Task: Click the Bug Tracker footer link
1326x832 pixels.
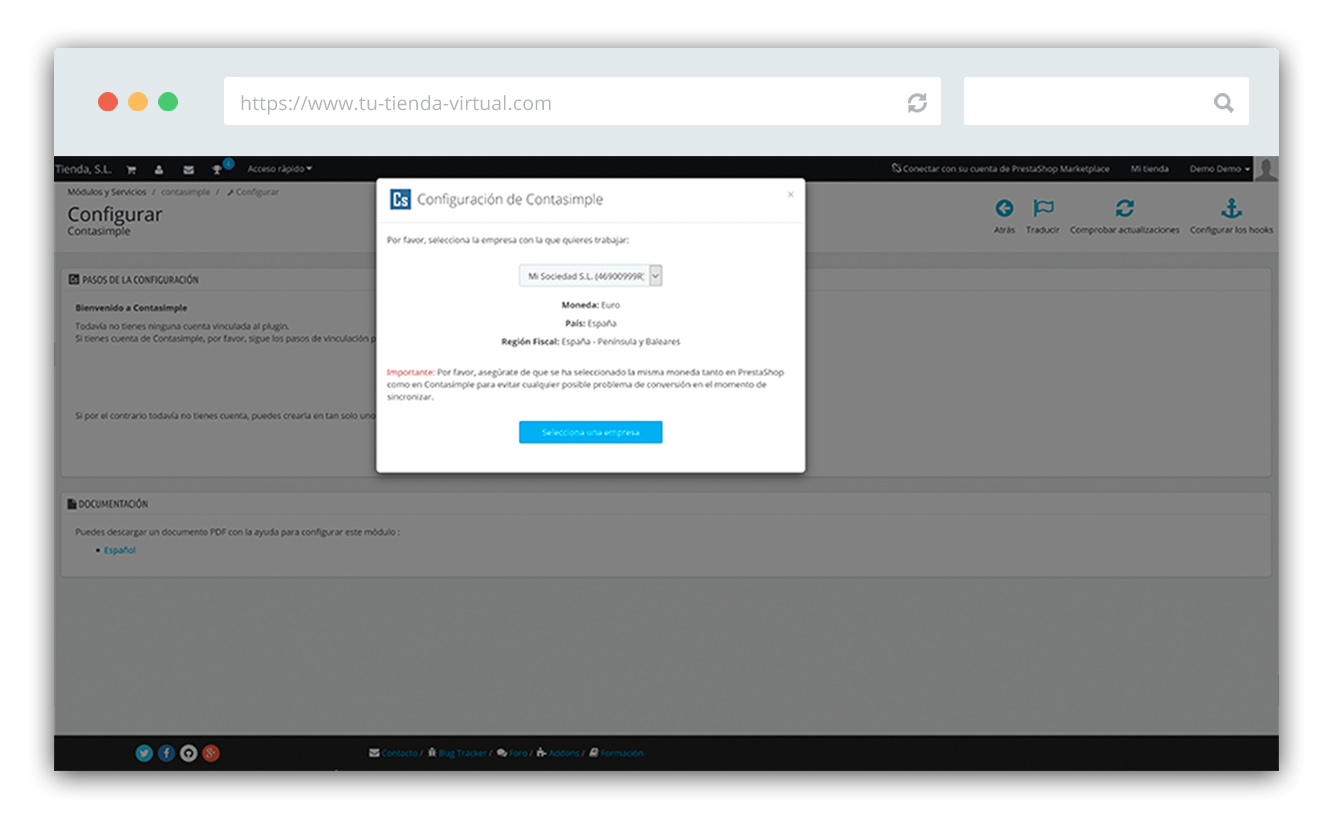Action: 463,753
